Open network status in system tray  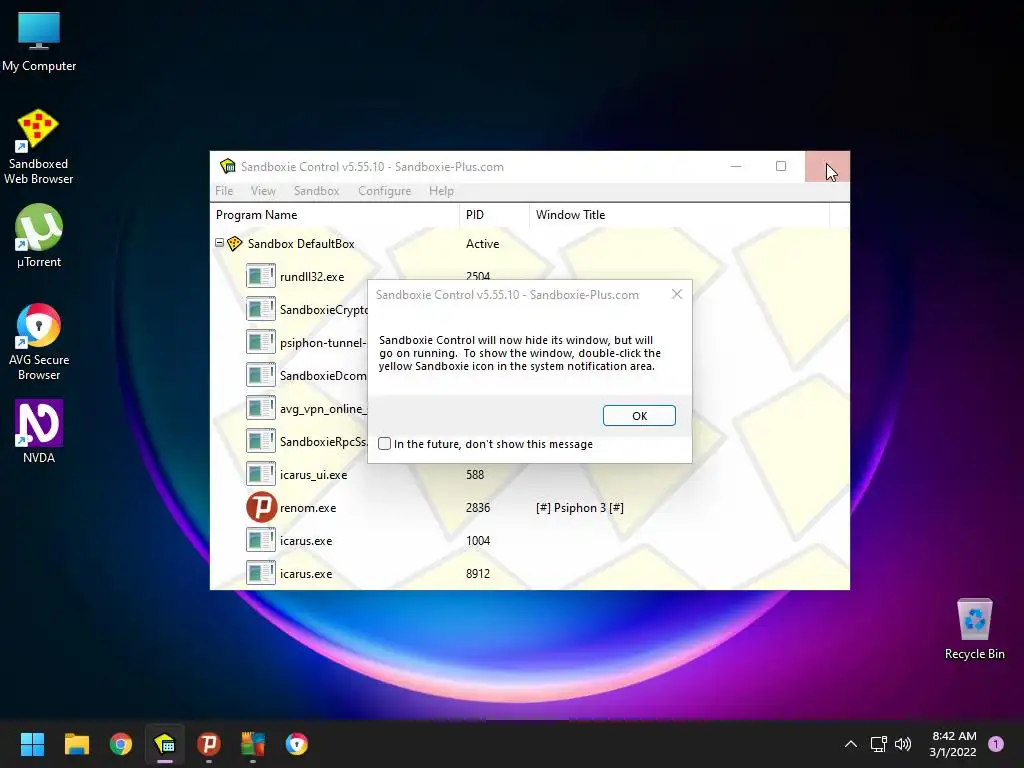[878, 744]
